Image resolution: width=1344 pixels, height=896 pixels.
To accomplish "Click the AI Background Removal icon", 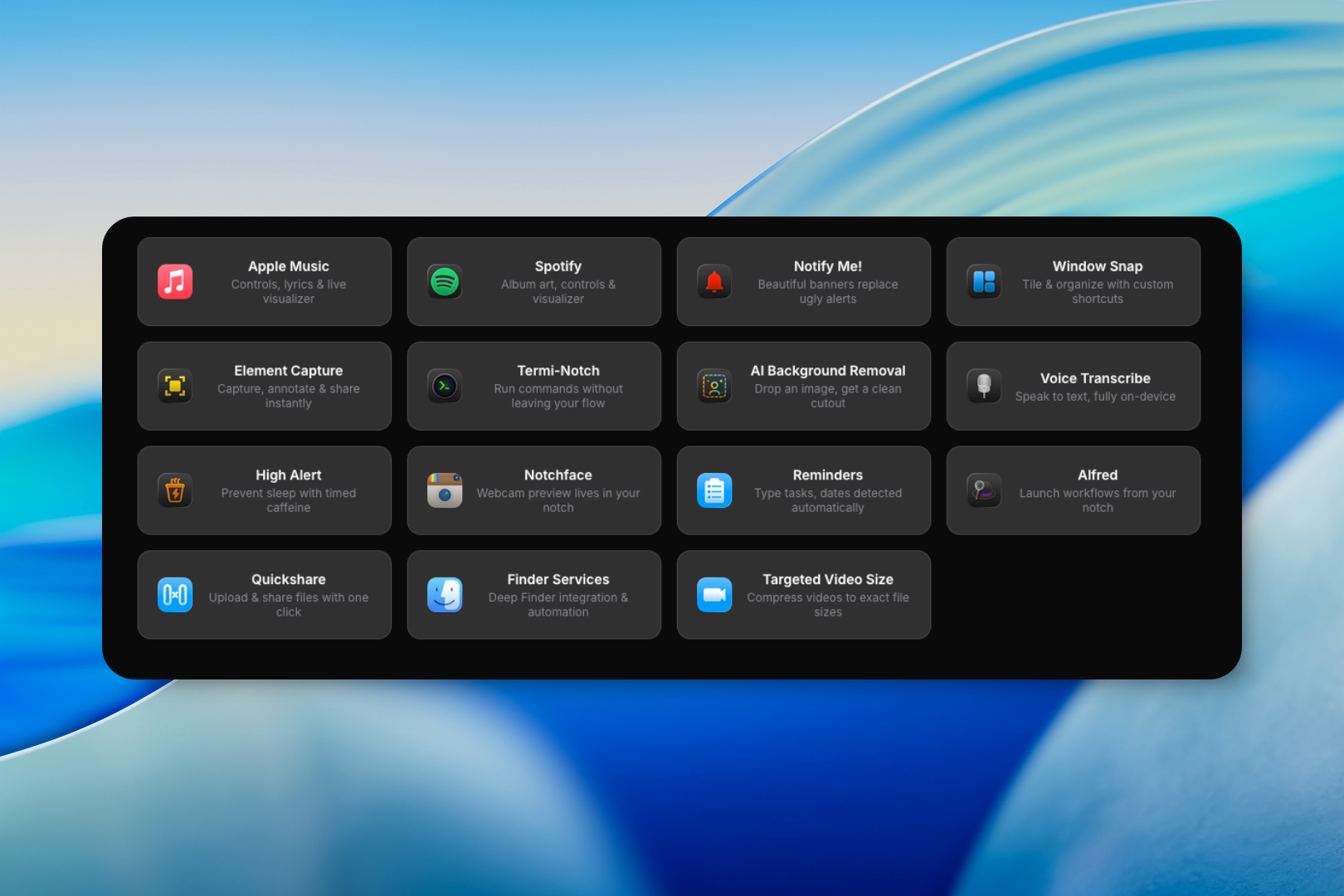I will pos(714,387).
